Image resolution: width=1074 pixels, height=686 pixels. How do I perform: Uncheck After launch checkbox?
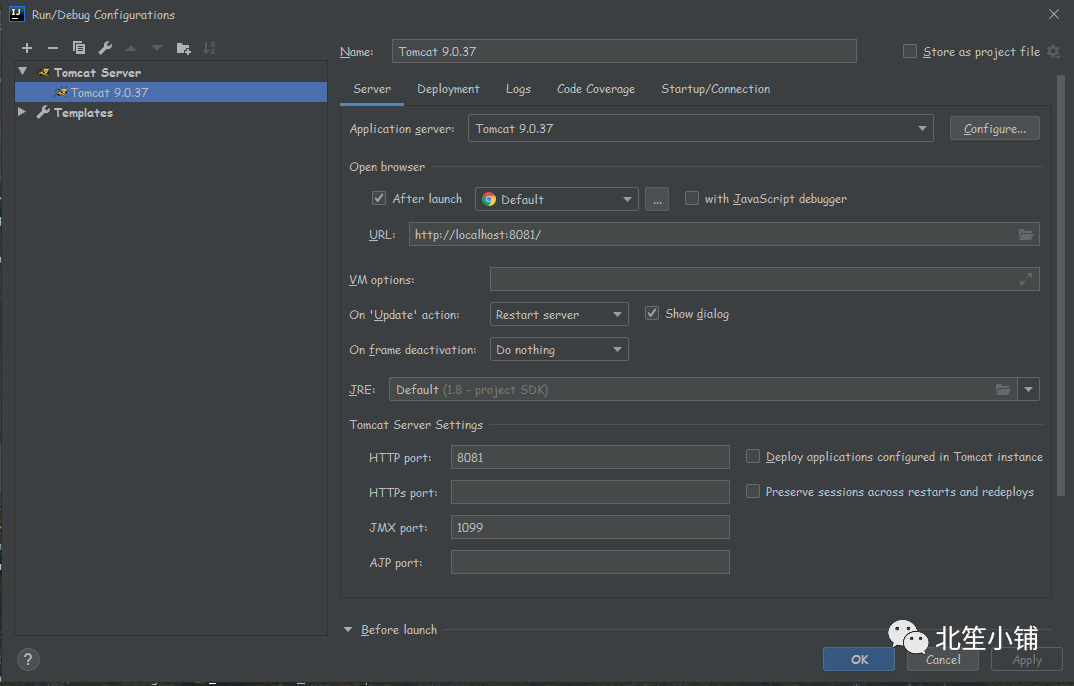379,199
